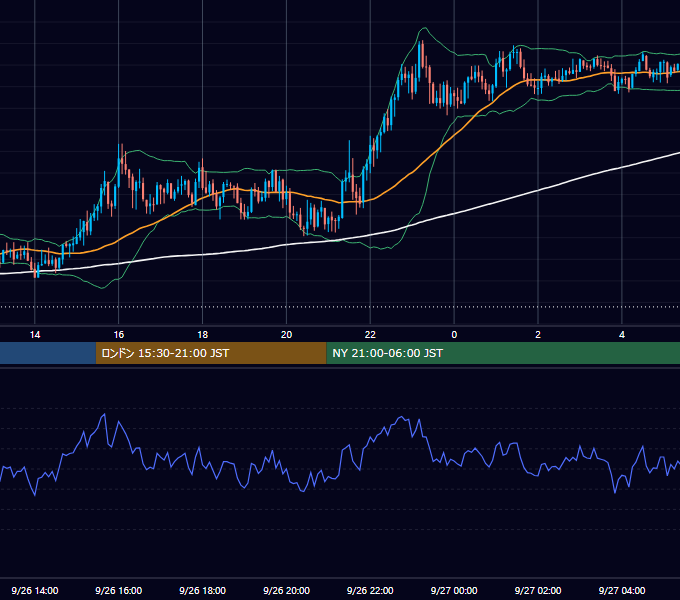Click hour label 2 on price chart axis
Screen dimensions: 680x600
(x=538, y=335)
